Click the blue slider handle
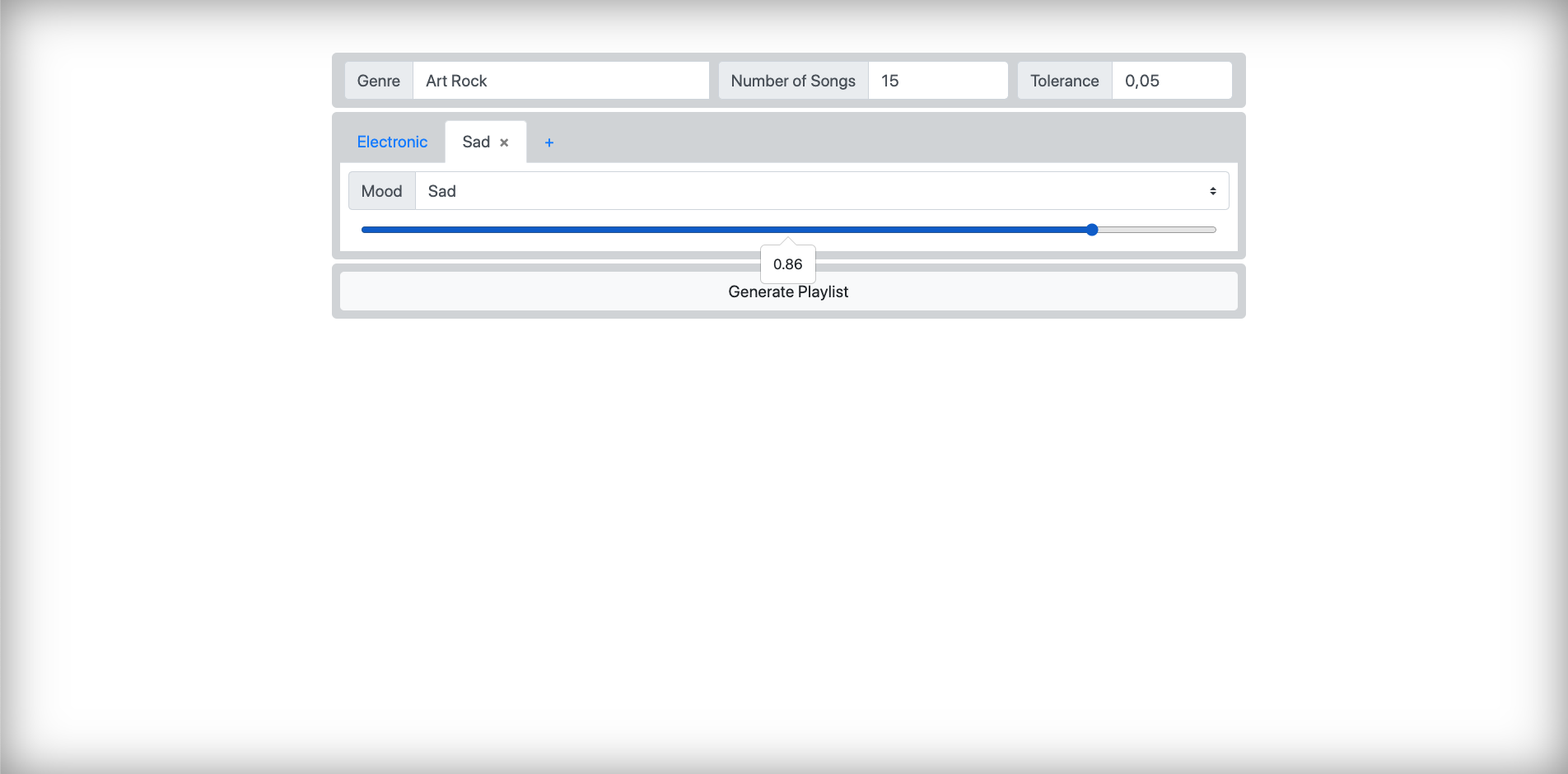The width and height of the screenshot is (1568, 774). click(x=1092, y=230)
